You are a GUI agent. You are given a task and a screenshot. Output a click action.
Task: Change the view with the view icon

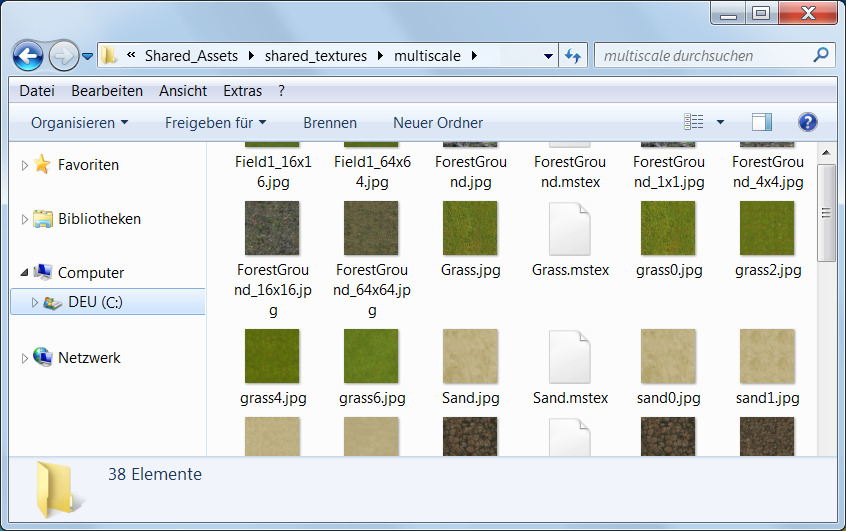[x=694, y=122]
